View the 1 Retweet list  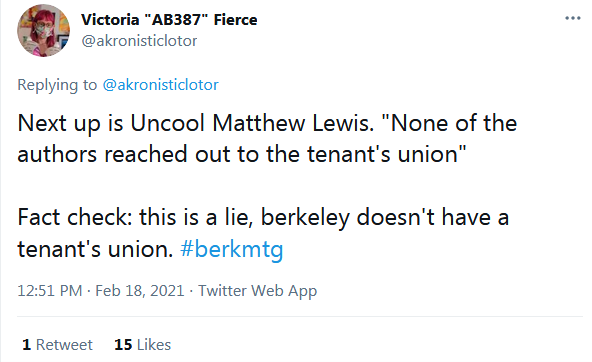point(57,345)
